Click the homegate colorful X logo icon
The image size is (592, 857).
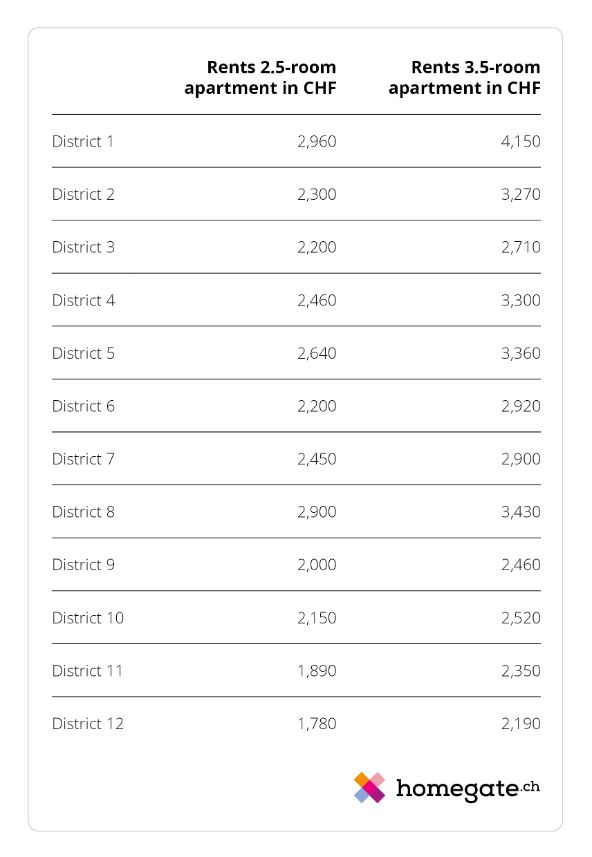tap(370, 788)
